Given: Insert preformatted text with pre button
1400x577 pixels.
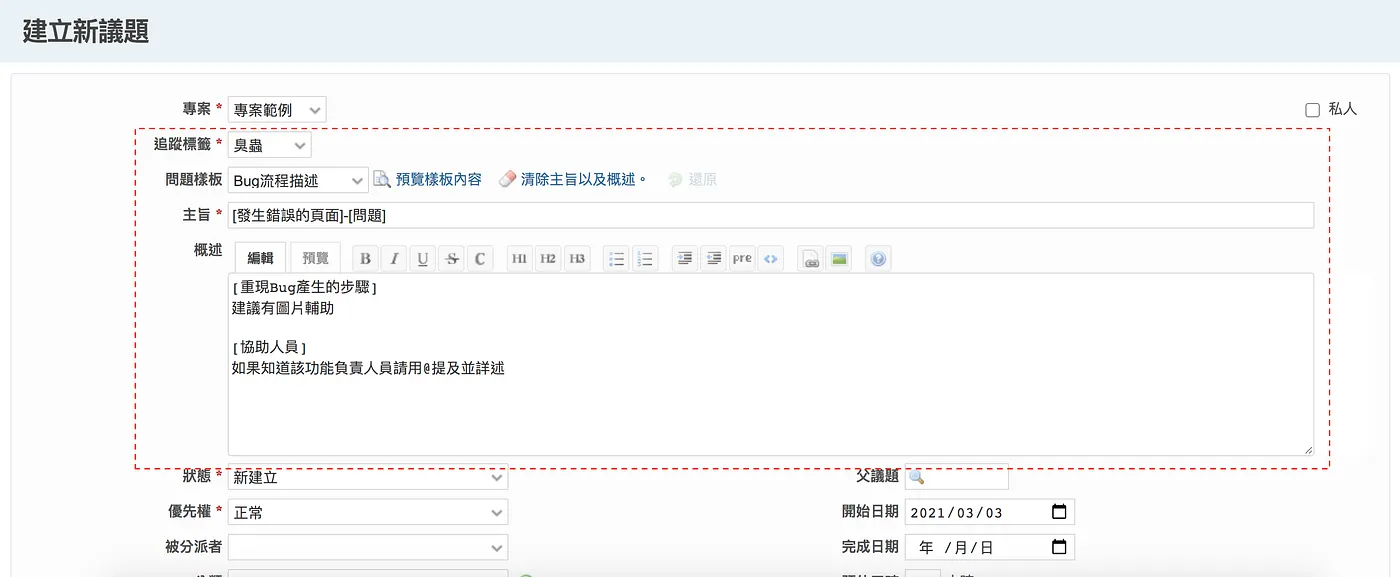Looking at the screenshot, I should click(742, 258).
